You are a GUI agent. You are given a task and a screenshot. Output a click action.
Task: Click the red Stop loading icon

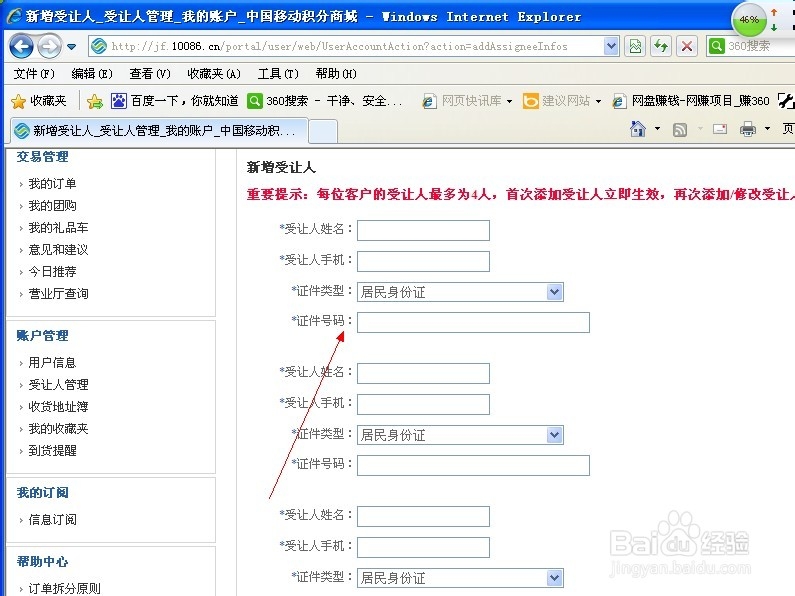687,47
